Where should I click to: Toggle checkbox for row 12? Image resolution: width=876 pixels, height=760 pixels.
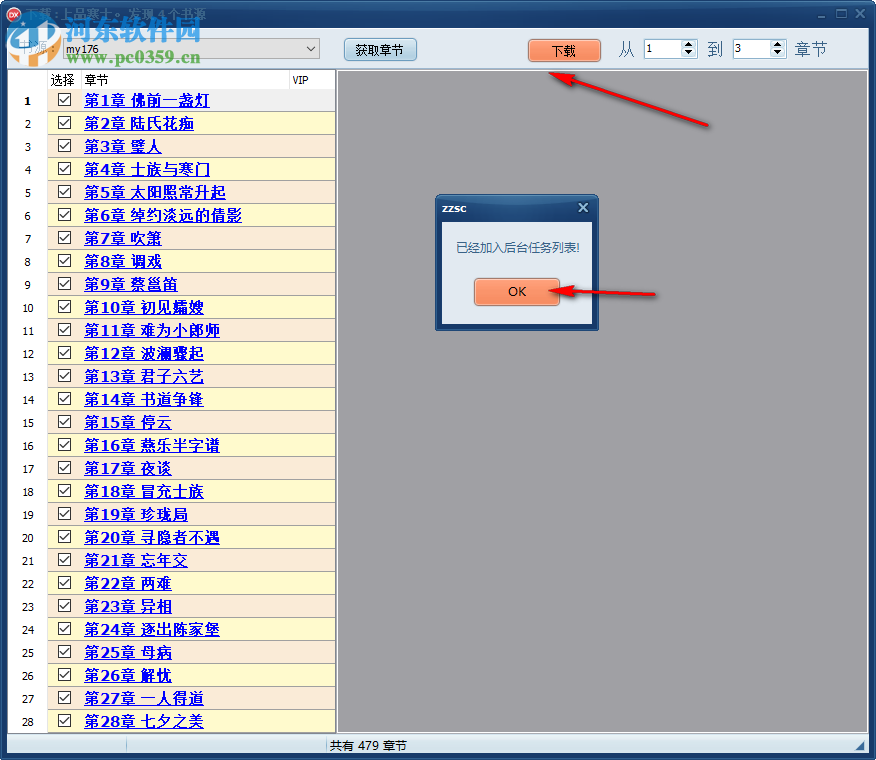(x=65, y=353)
